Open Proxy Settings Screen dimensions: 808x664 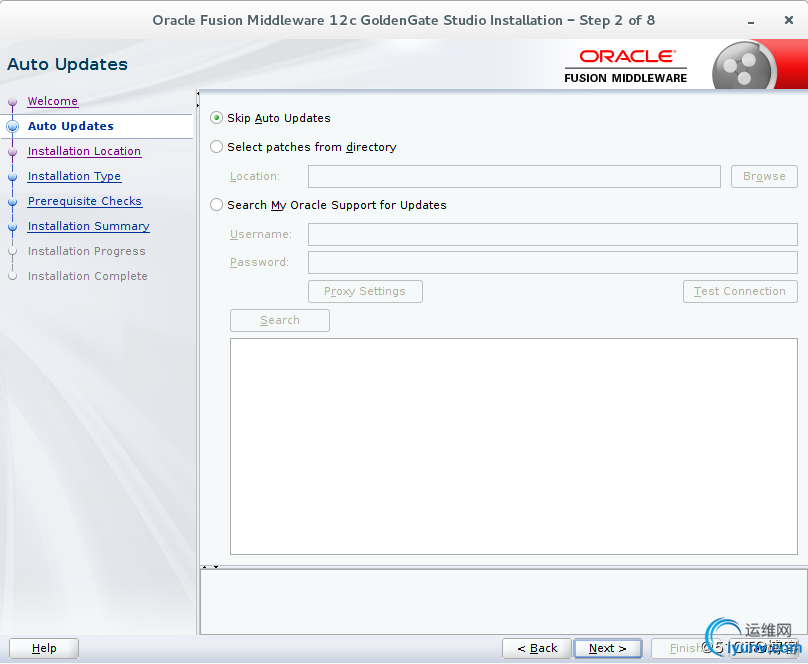[365, 292]
